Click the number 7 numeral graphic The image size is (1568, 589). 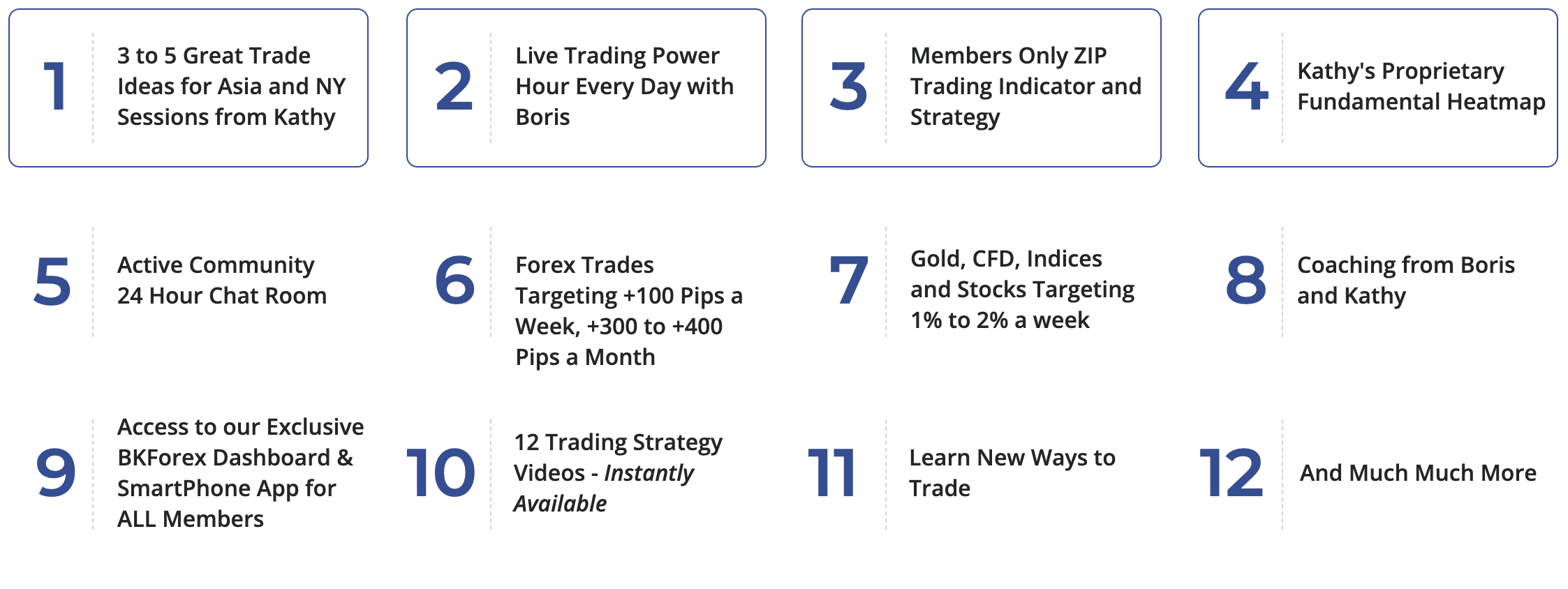849,281
